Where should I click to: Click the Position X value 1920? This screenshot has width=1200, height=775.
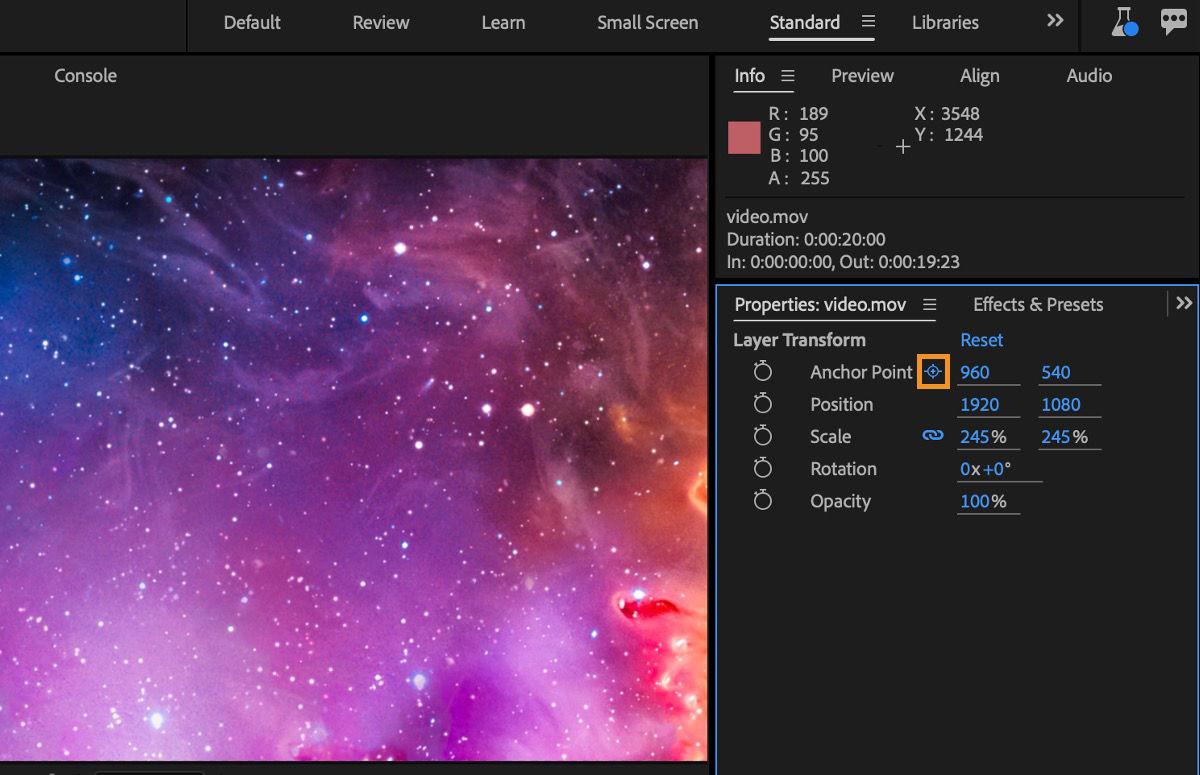(x=979, y=404)
